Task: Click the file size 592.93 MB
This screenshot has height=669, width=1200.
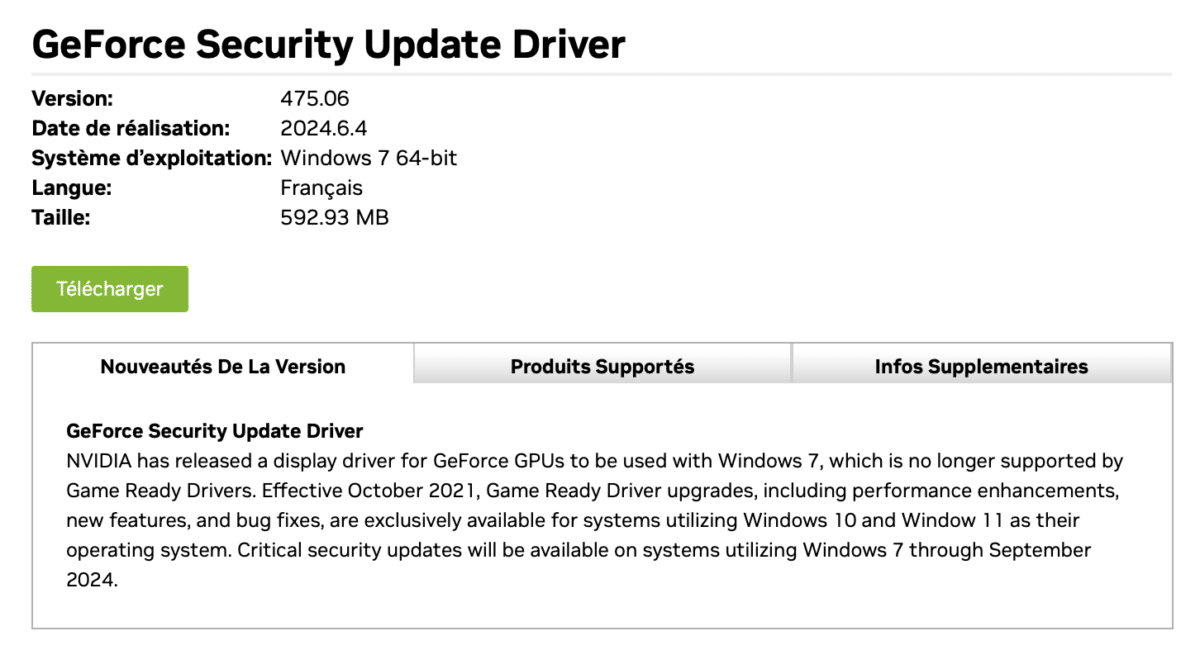Action: click(x=335, y=217)
